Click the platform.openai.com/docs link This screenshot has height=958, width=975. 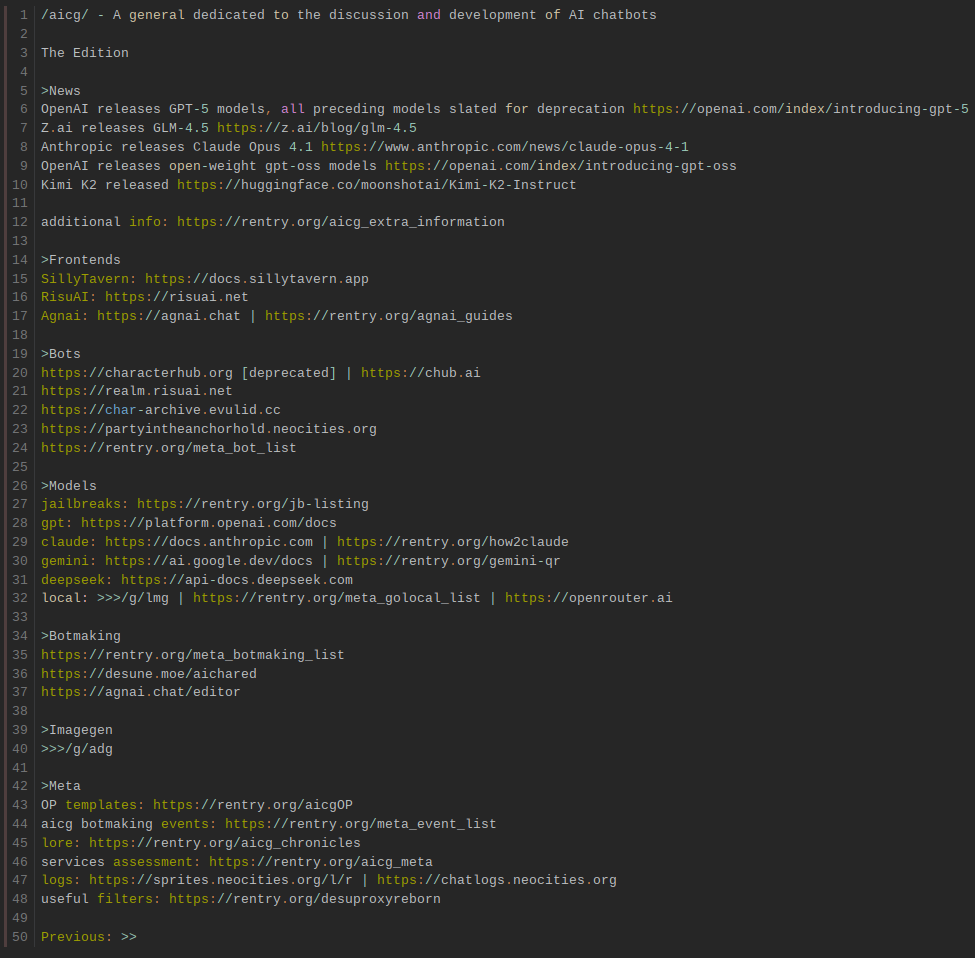point(209,523)
